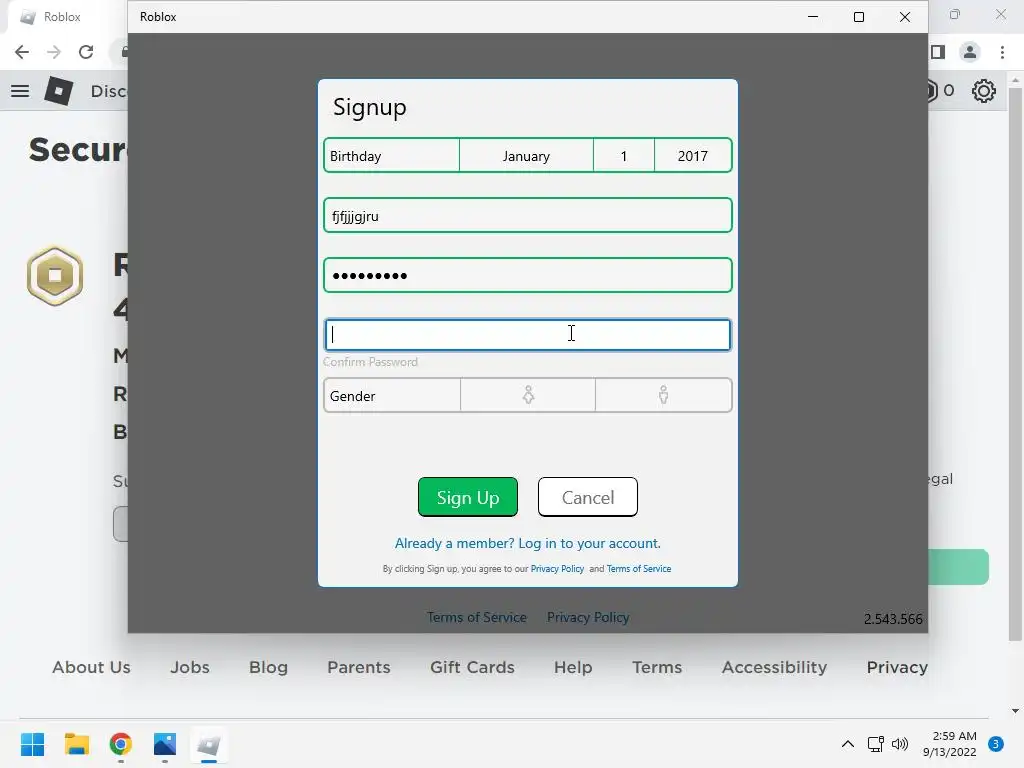Select the Roblox browser tab

click(63, 18)
